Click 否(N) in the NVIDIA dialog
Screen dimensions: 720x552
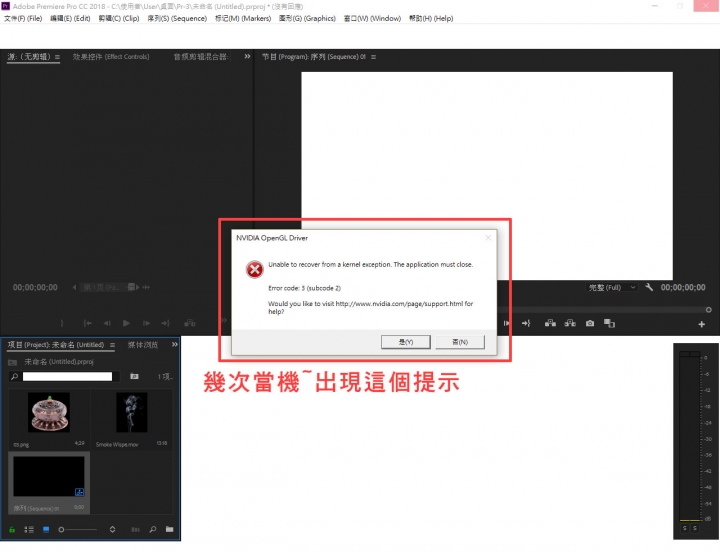tap(460, 342)
